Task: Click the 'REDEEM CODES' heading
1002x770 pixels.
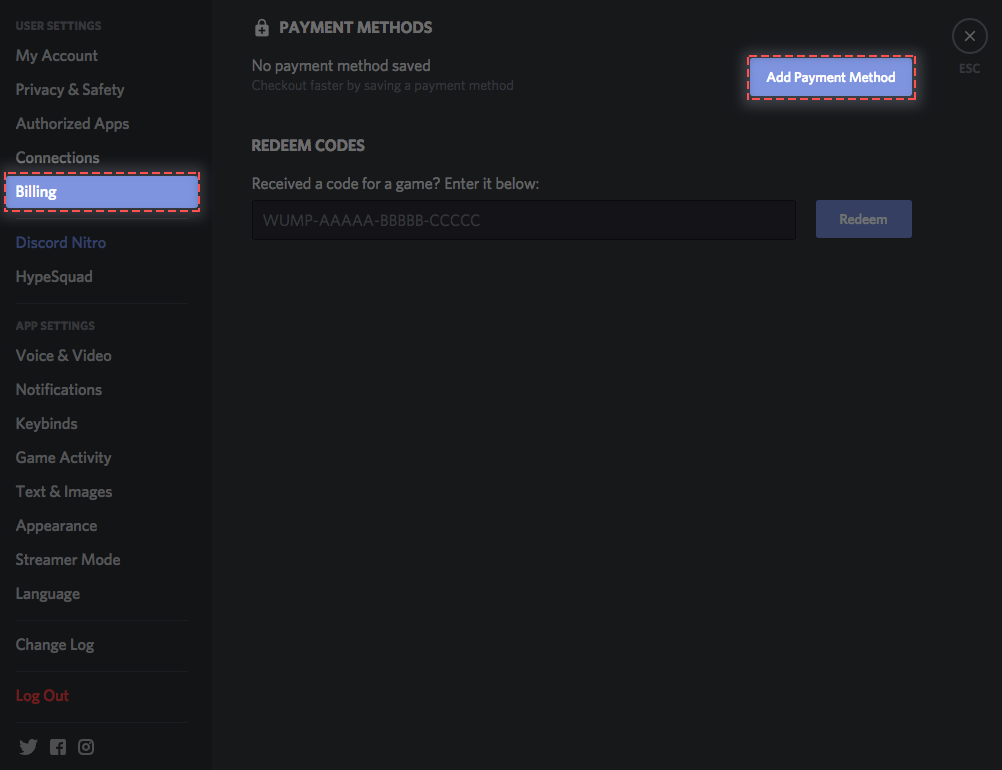Action: pyautogui.click(x=308, y=146)
